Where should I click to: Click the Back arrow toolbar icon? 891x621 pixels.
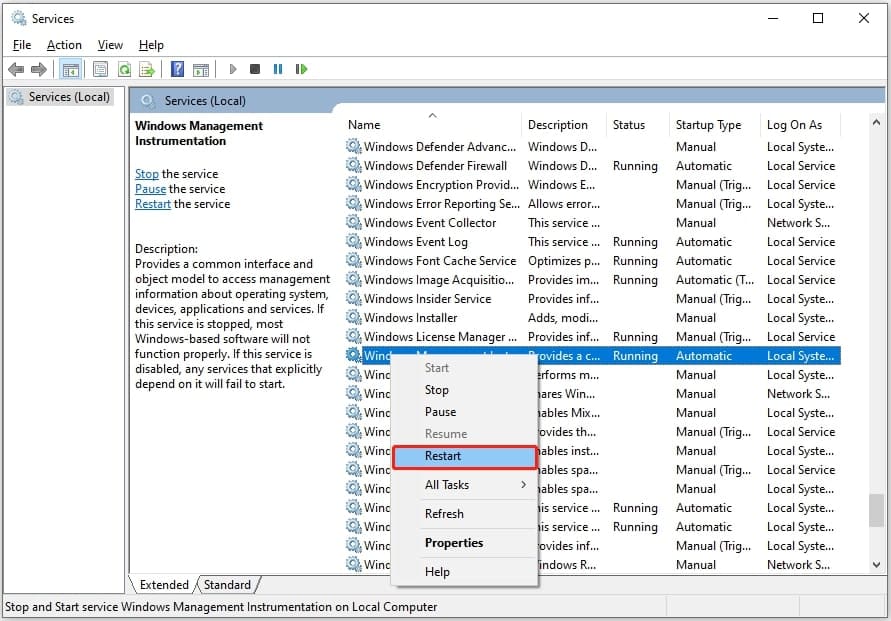click(16, 69)
